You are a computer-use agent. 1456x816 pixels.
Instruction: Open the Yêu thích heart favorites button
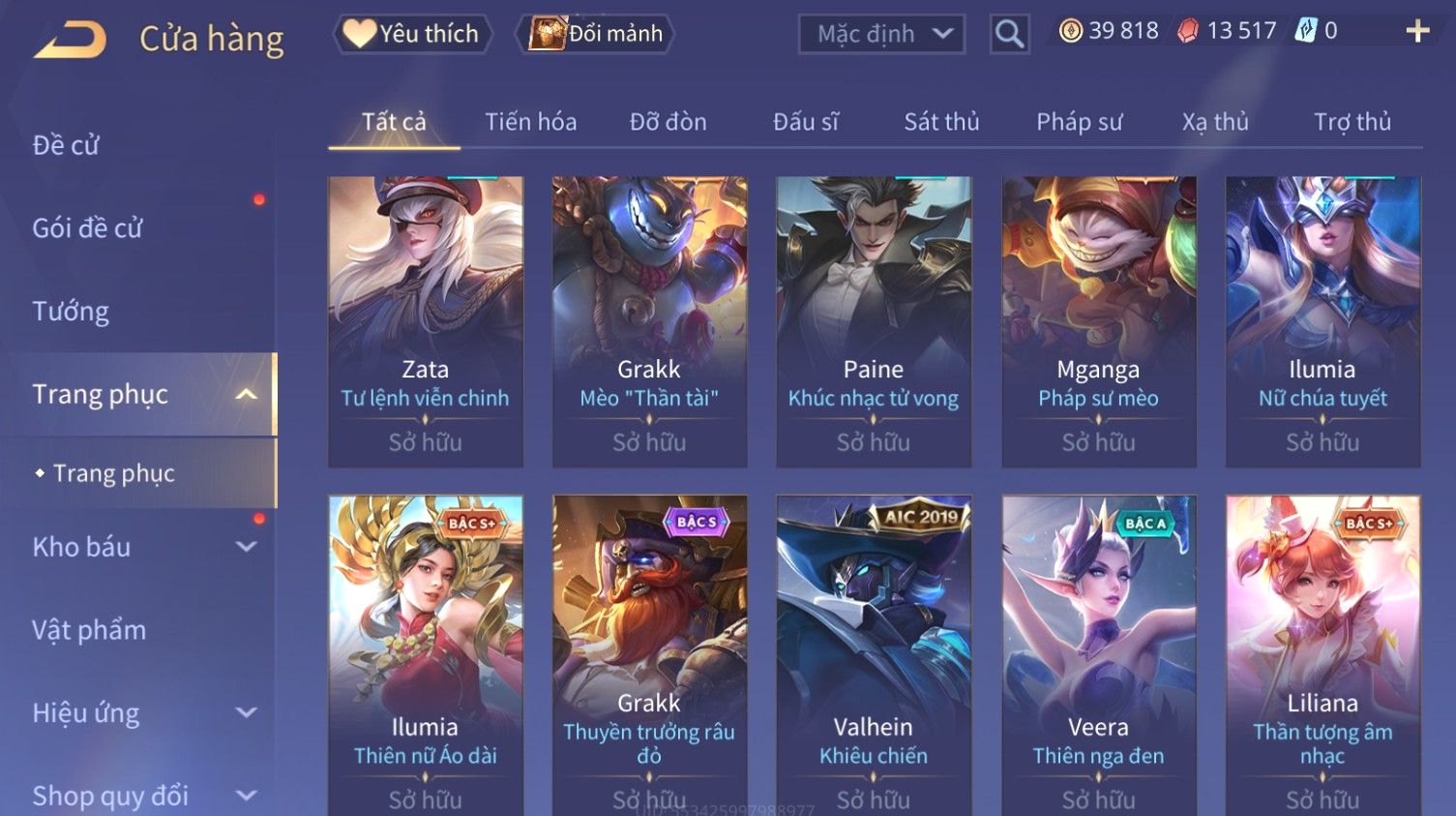tap(413, 34)
